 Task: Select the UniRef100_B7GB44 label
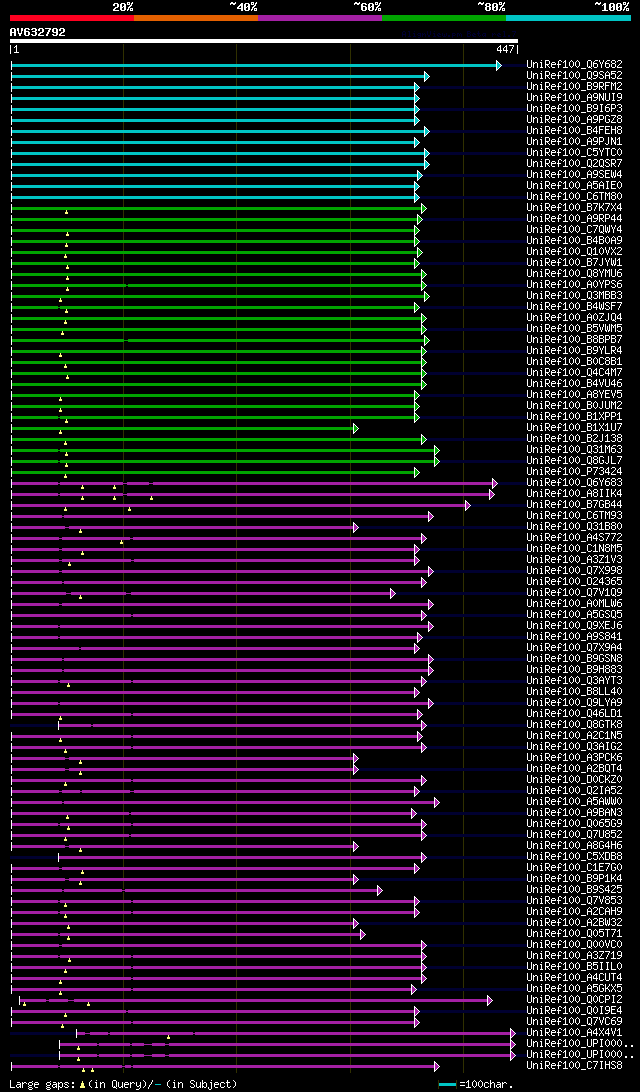(575, 505)
